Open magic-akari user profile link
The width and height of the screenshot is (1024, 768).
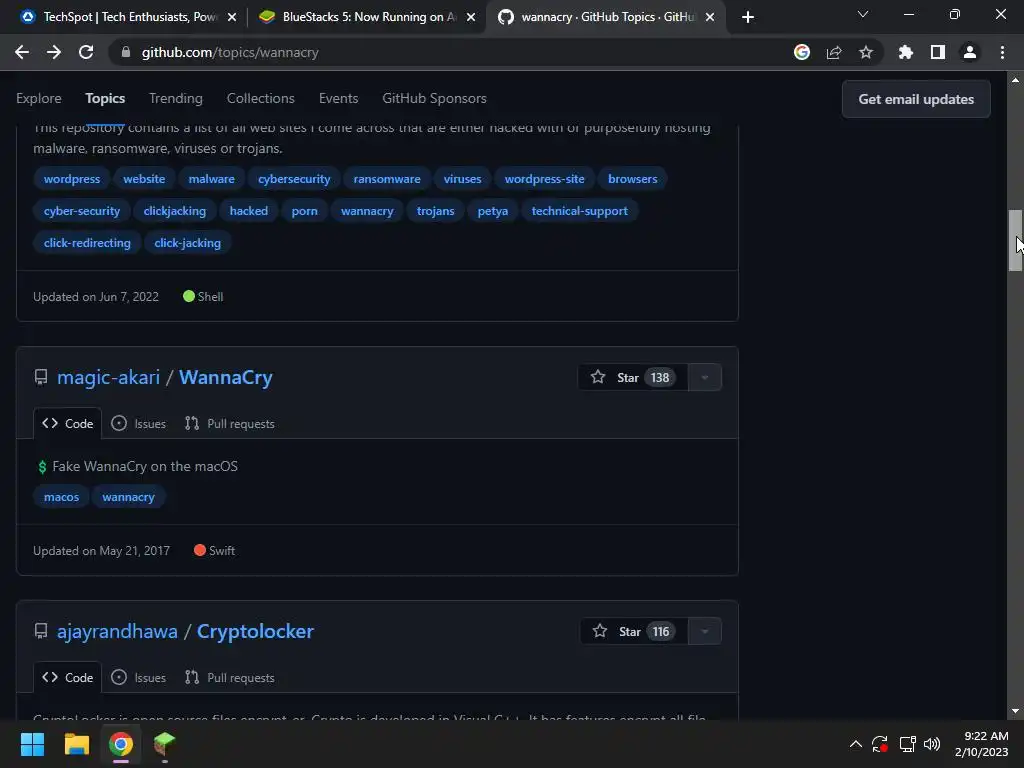(x=108, y=377)
